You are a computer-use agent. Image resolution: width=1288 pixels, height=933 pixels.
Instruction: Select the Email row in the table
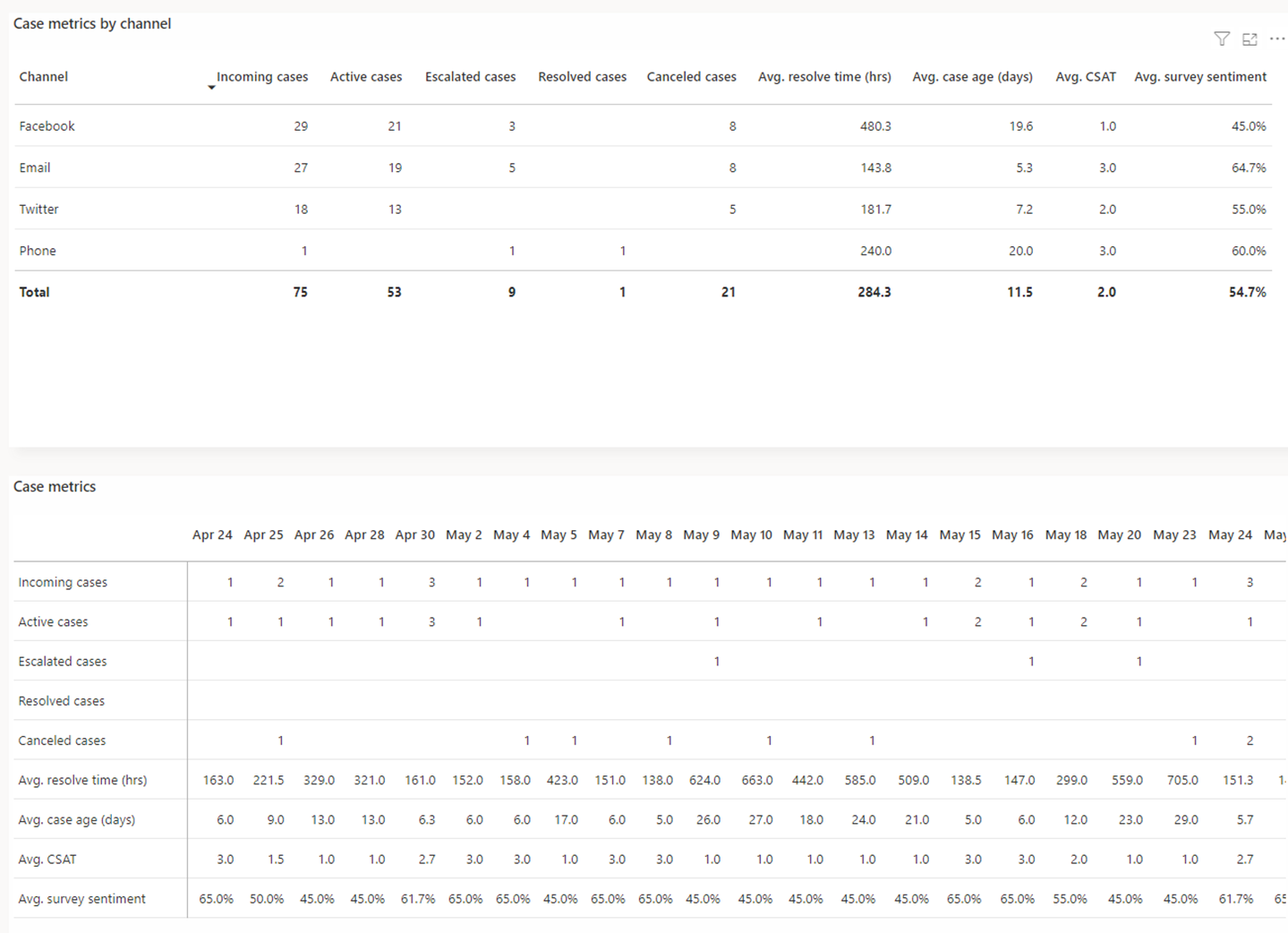(35, 167)
